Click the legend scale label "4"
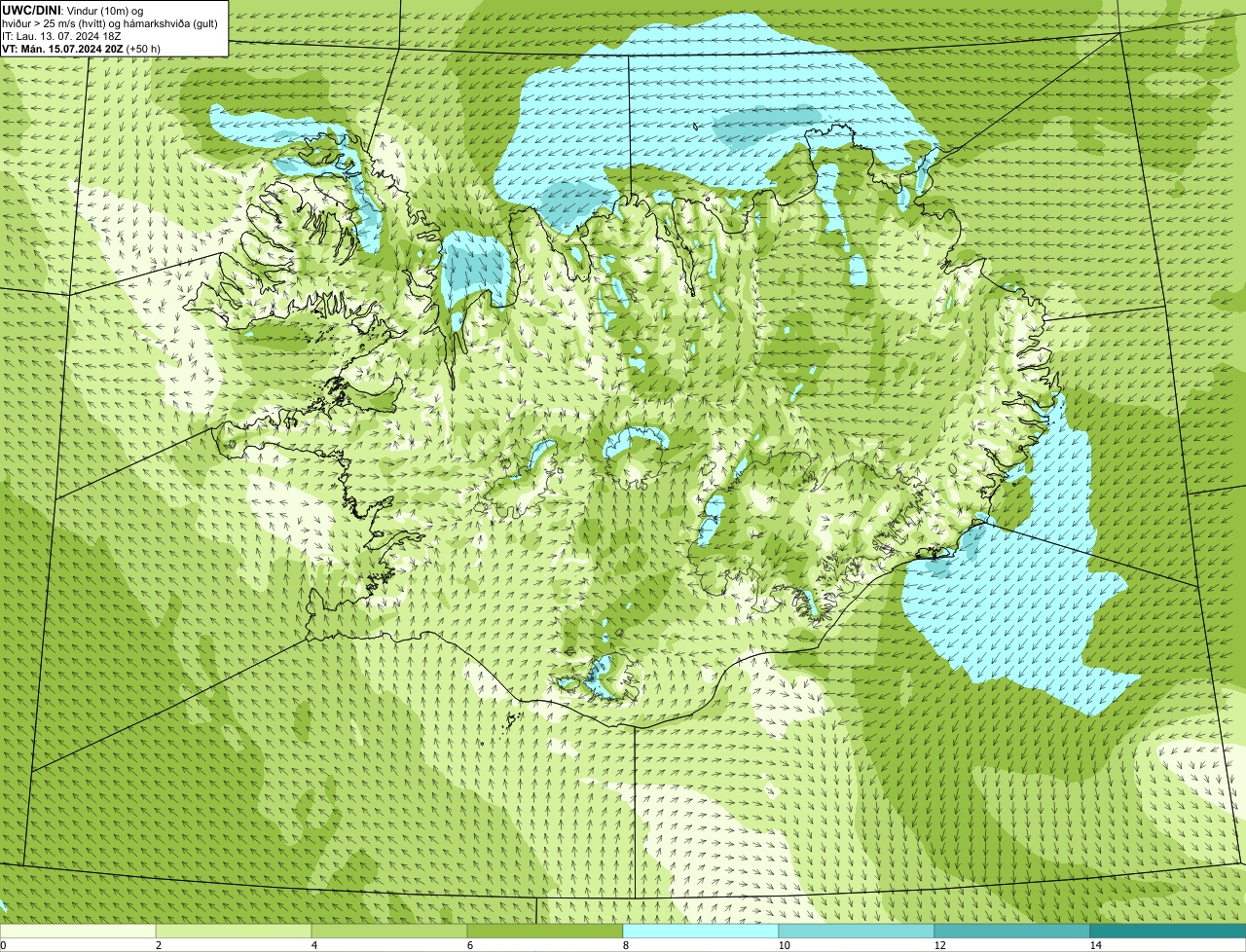 [313, 945]
